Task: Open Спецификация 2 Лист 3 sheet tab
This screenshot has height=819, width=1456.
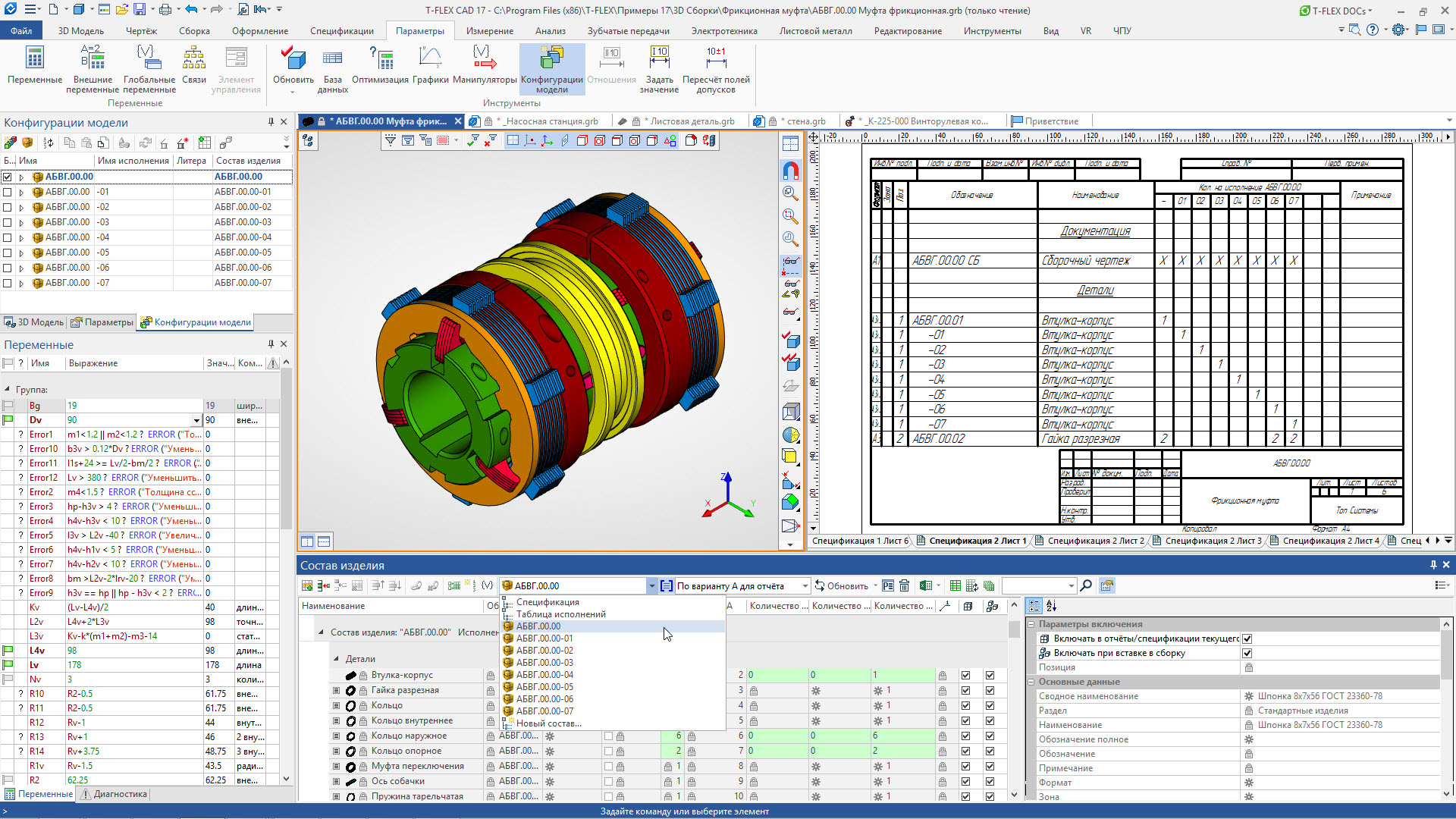Action: [1212, 541]
